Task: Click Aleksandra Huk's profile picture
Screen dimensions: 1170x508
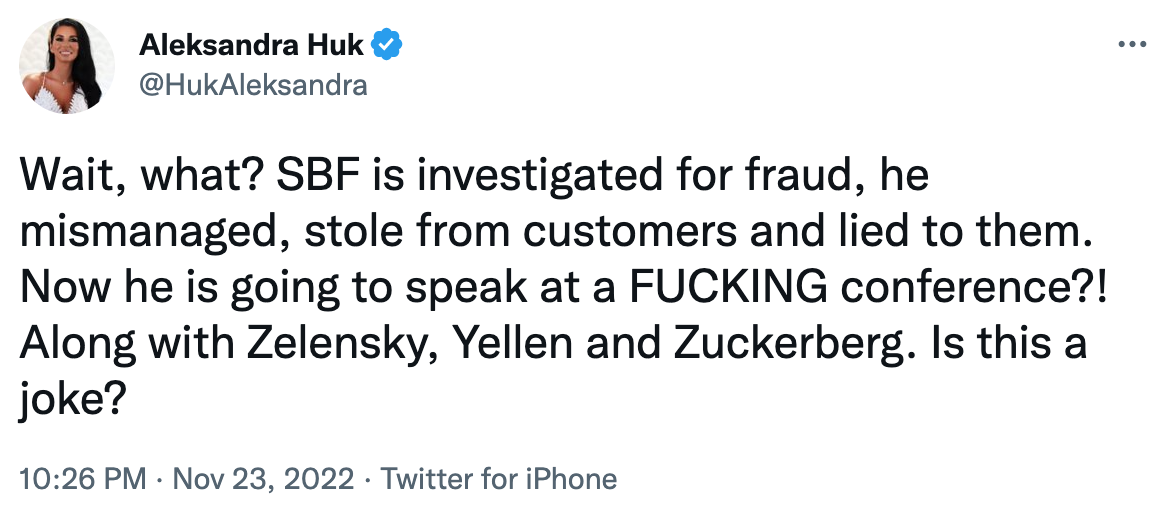Action: click(x=65, y=65)
